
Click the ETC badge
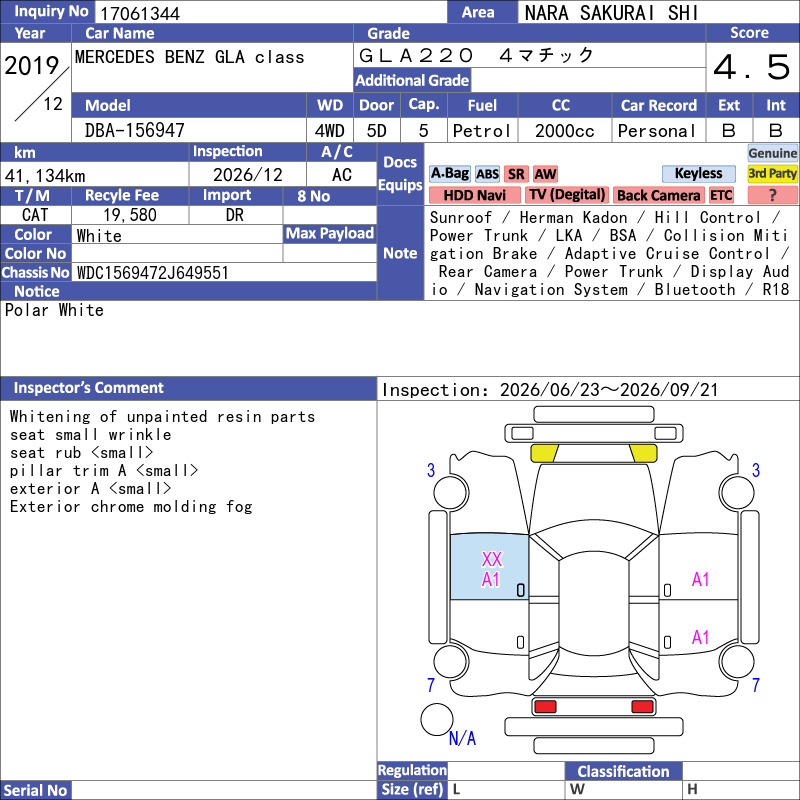pos(721,195)
